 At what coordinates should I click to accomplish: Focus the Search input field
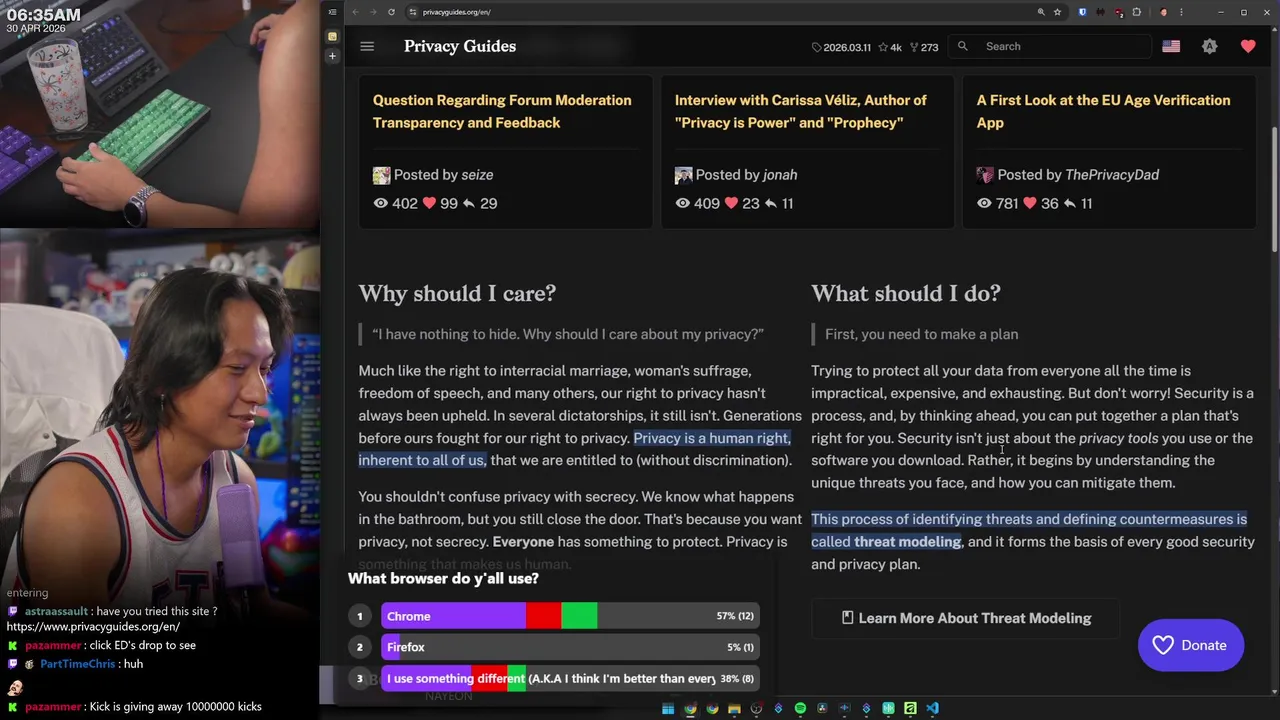coord(1050,46)
